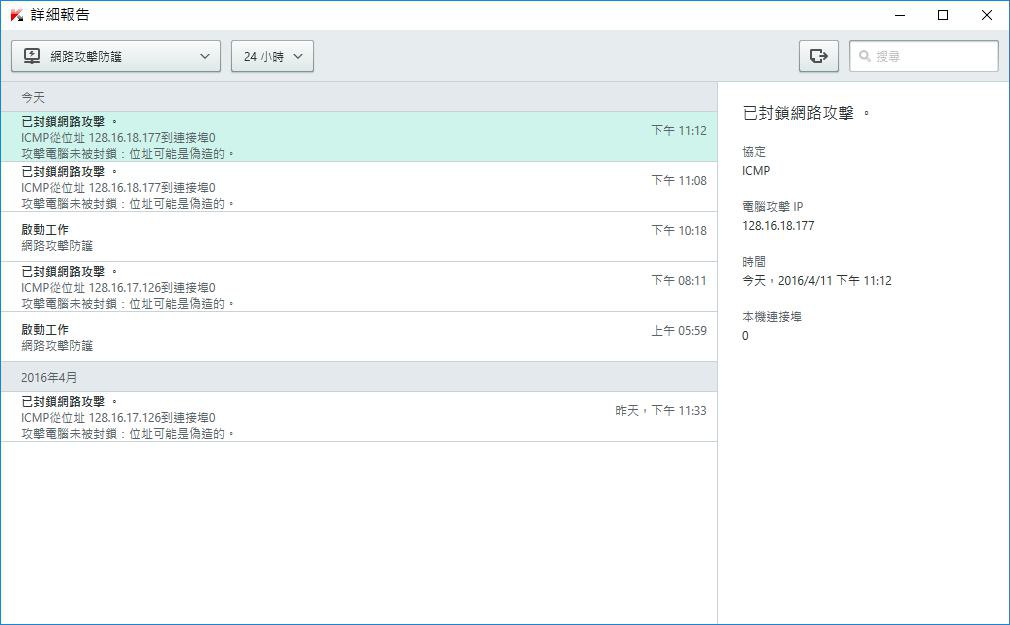The height and width of the screenshot is (625, 1010).
Task: Select the blocked attack entry at 下午 11:08
Action: (x=359, y=187)
